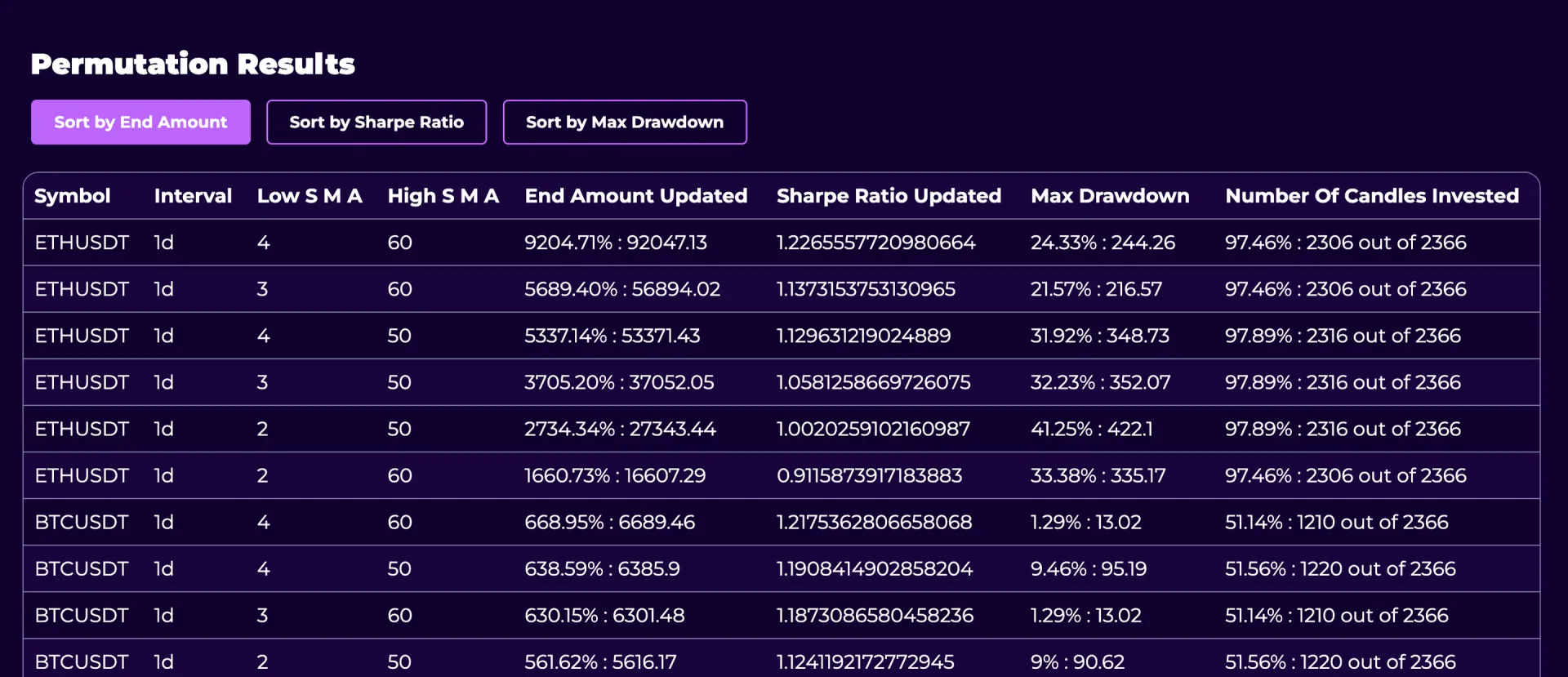Select end amount 630.15% : 6301.48

604,615
